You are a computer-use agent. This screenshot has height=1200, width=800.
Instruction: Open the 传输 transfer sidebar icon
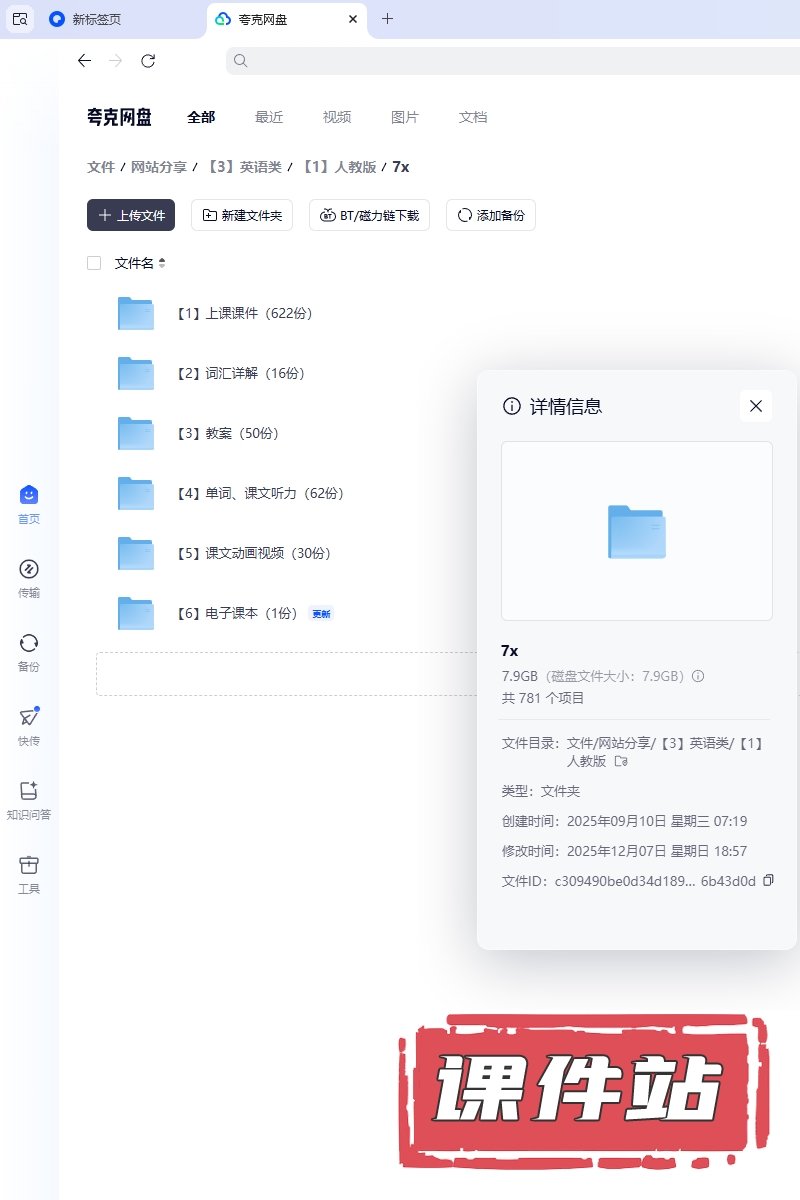tap(29, 570)
